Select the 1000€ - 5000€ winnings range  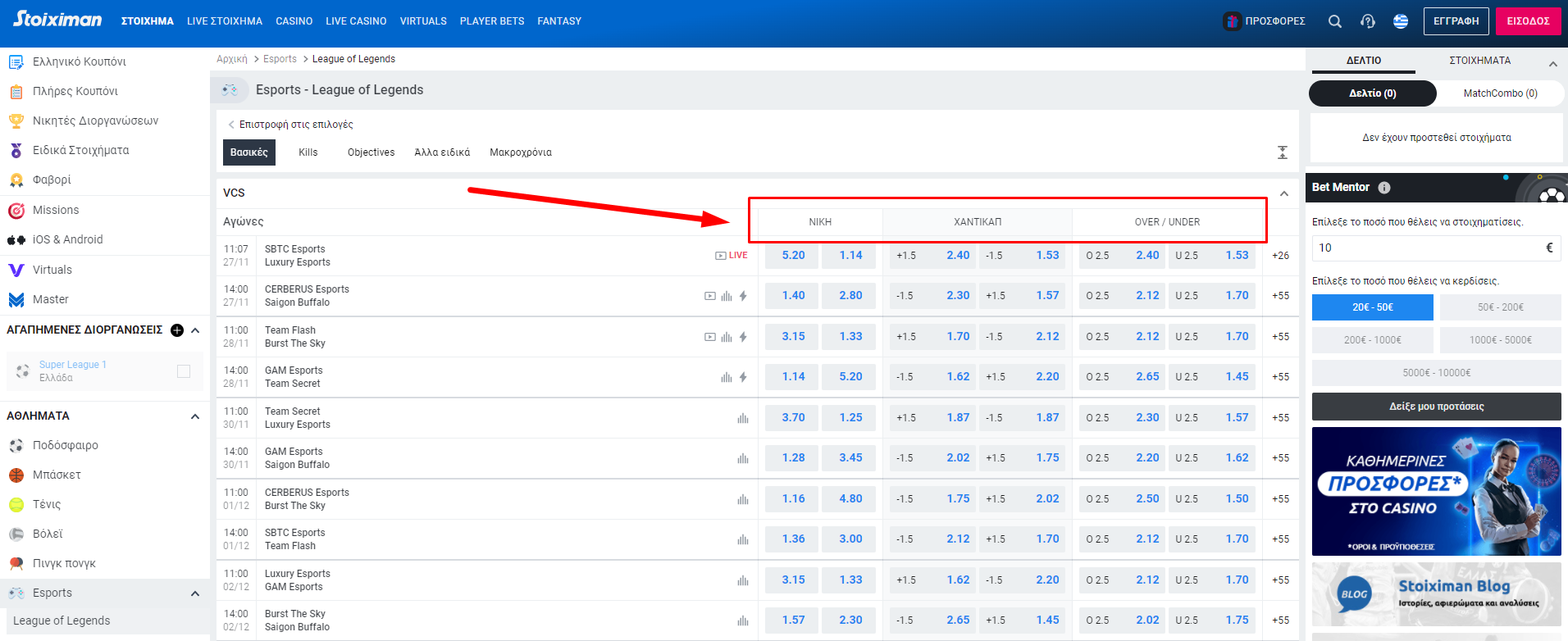(1501, 340)
